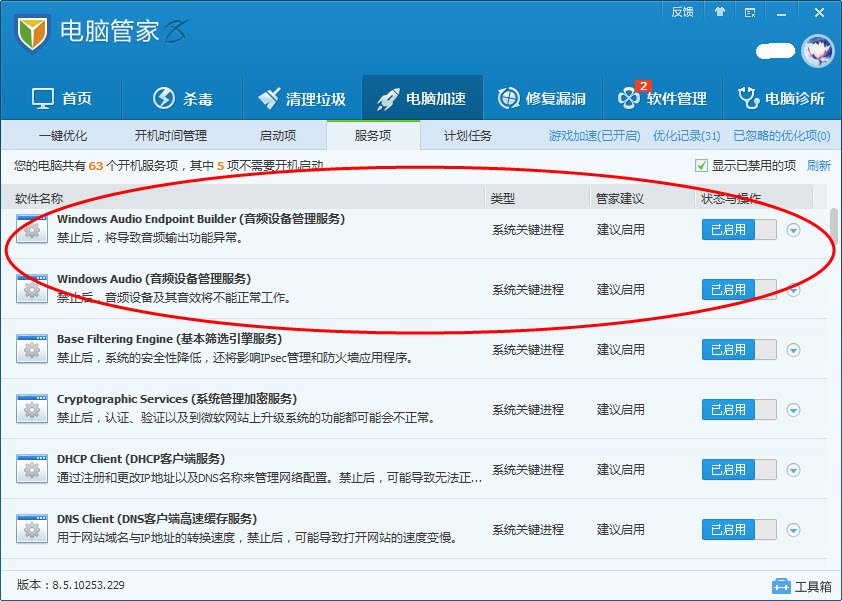Select Base Filtering Engine service name
Image resolution: width=842 pixels, height=601 pixels.
point(169,339)
